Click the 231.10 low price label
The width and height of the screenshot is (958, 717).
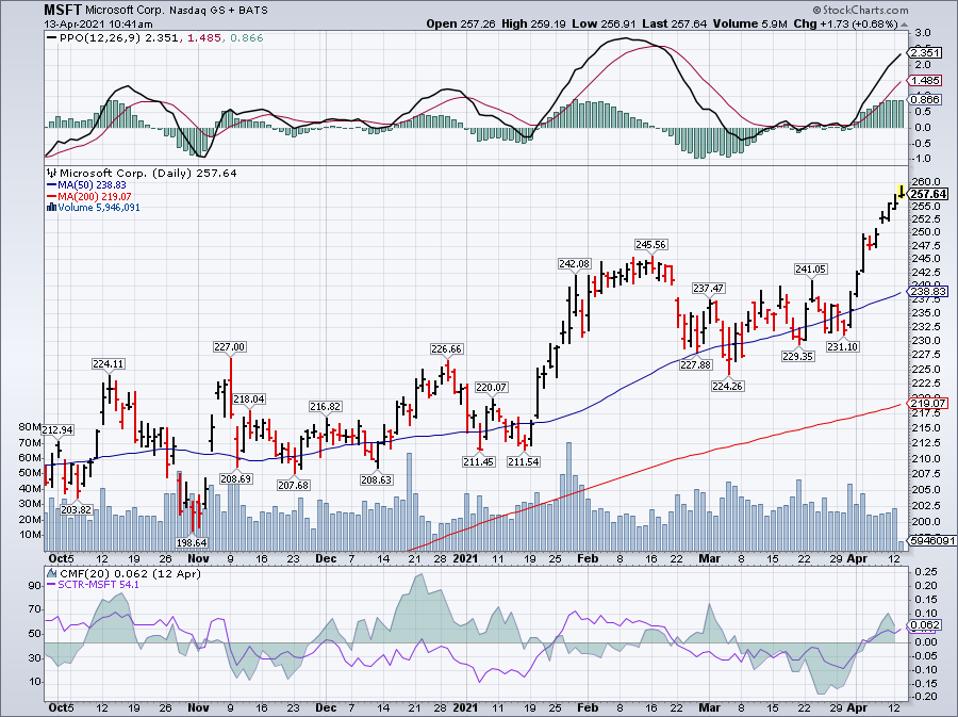click(x=843, y=347)
